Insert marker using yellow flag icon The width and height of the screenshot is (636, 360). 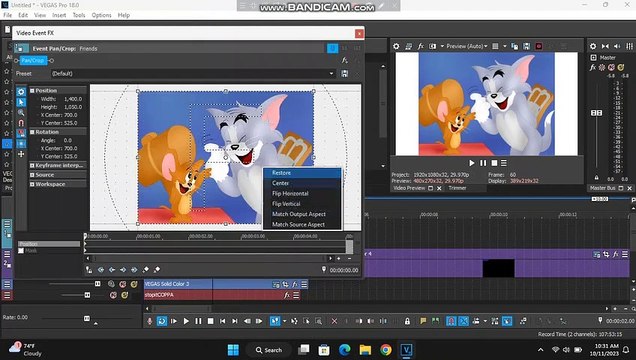(x=423, y=321)
